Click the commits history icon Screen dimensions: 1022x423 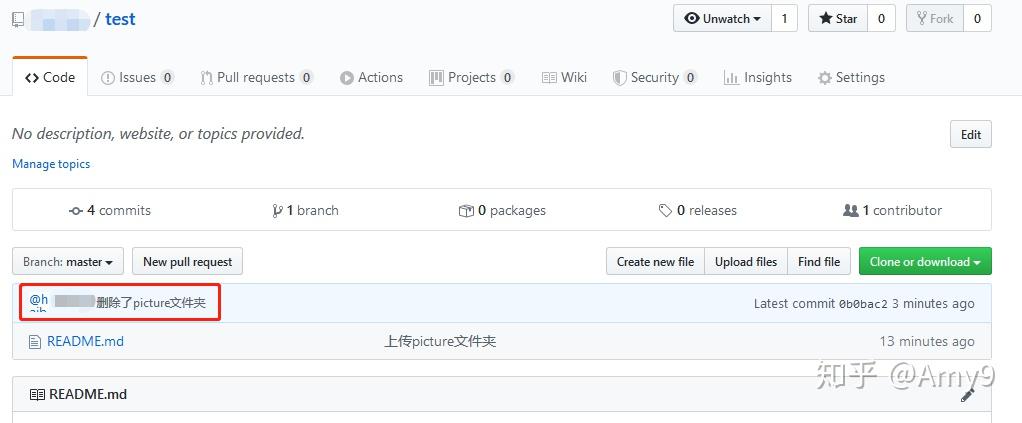tap(76, 211)
